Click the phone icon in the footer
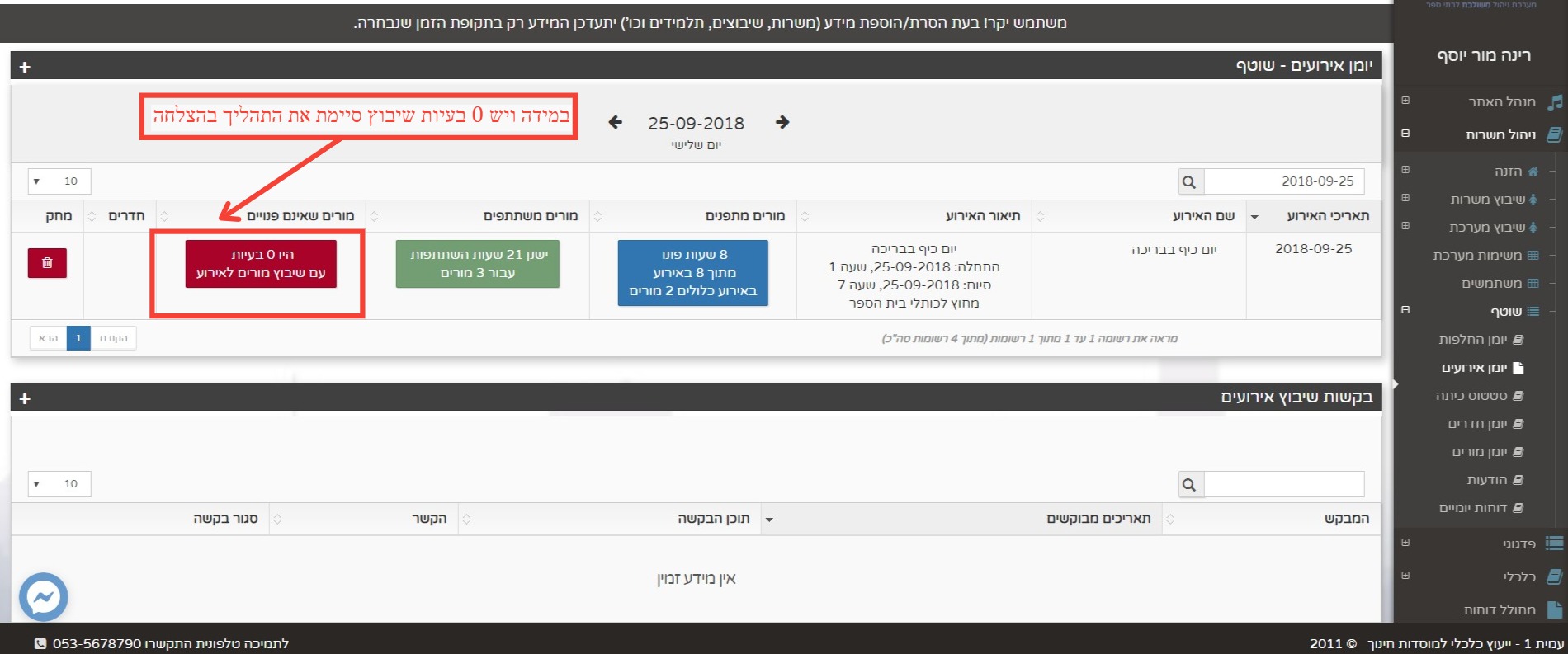 [41, 643]
